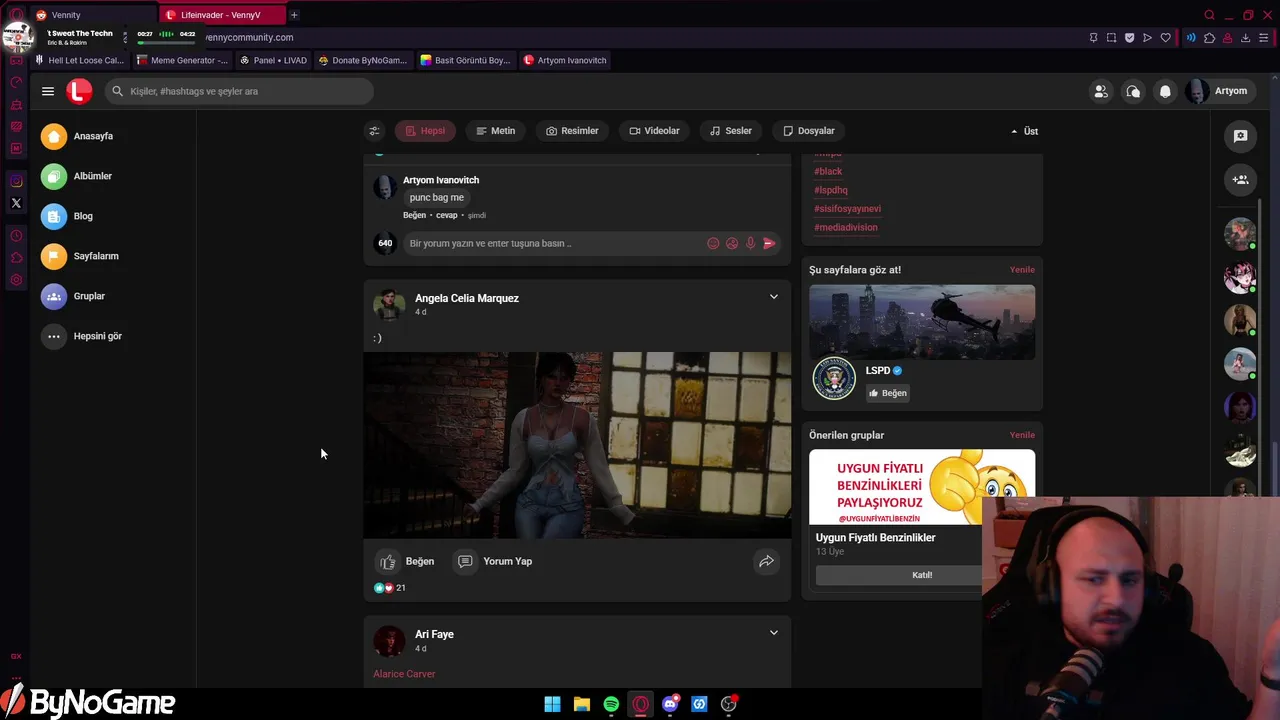The image size is (1280, 720).
Task: Open friend requests icon in the header
Action: pyautogui.click(x=1101, y=91)
